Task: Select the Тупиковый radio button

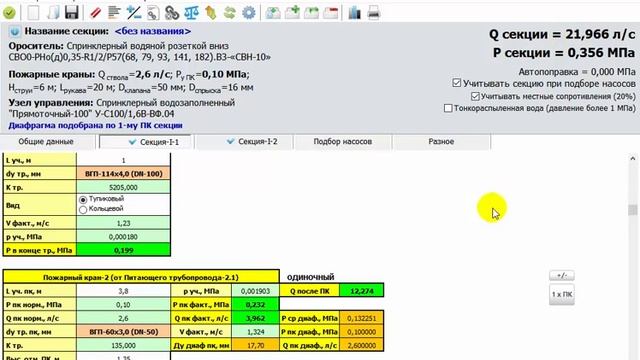Action: coord(83,200)
